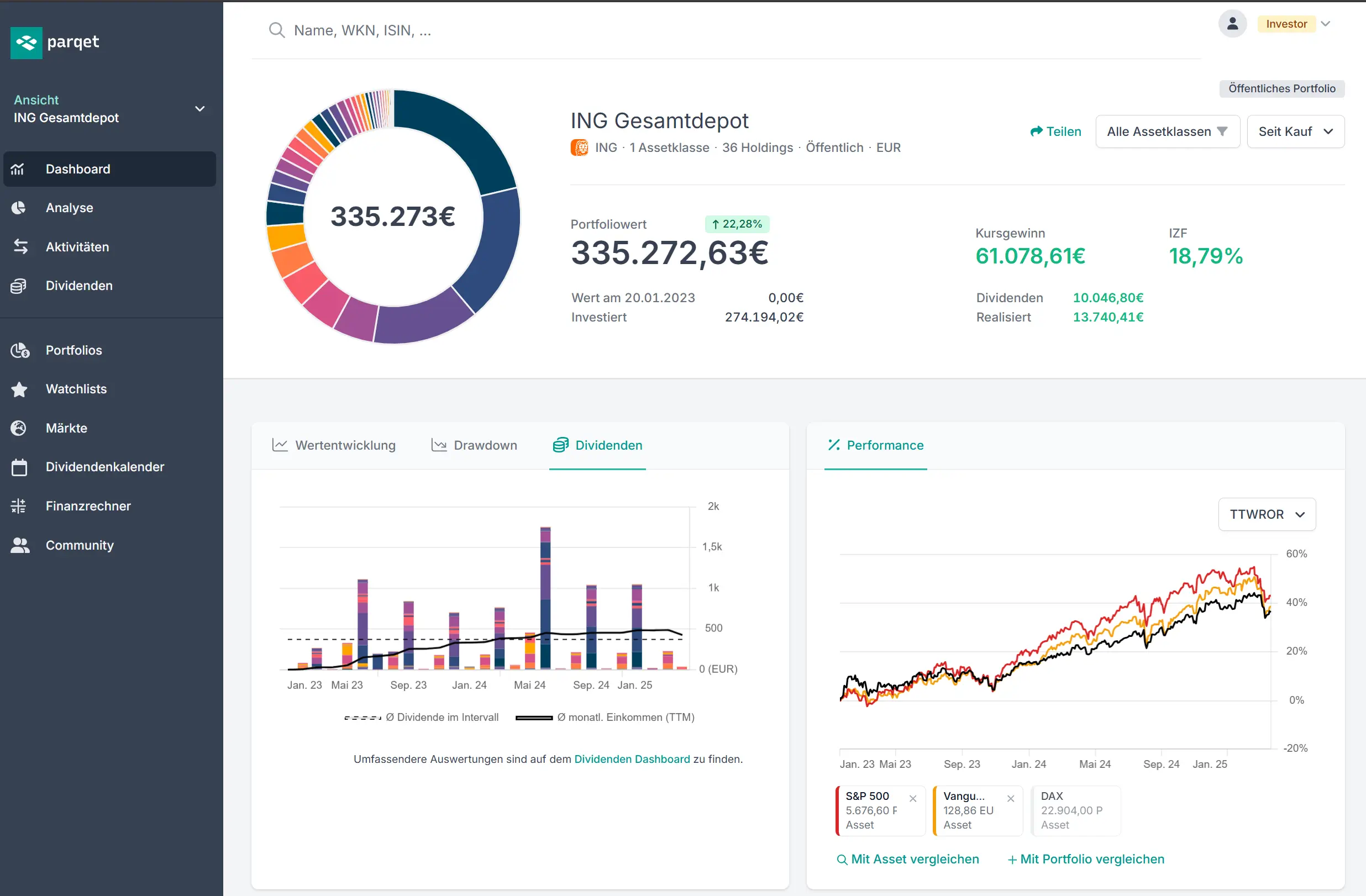Click the parqet logo icon

(x=27, y=43)
